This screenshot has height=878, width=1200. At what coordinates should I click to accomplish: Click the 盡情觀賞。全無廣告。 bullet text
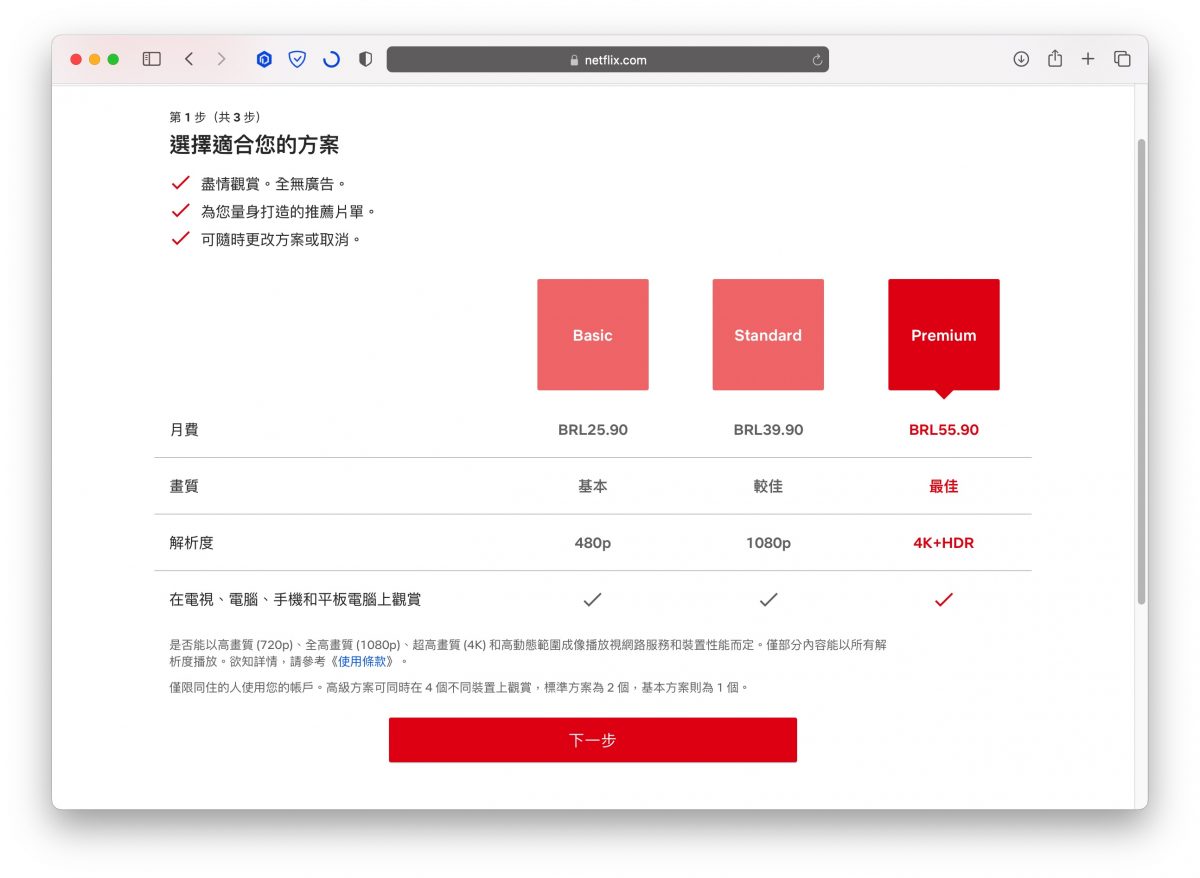coord(274,184)
